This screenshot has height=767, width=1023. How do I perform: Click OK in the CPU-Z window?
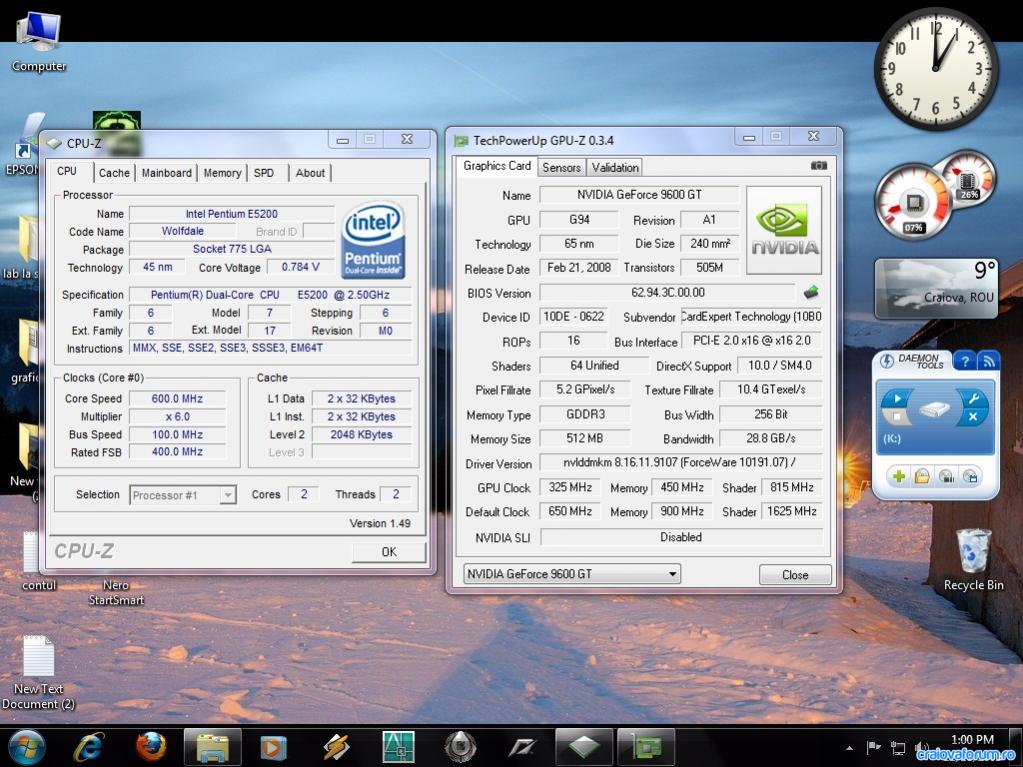tap(389, 552)
